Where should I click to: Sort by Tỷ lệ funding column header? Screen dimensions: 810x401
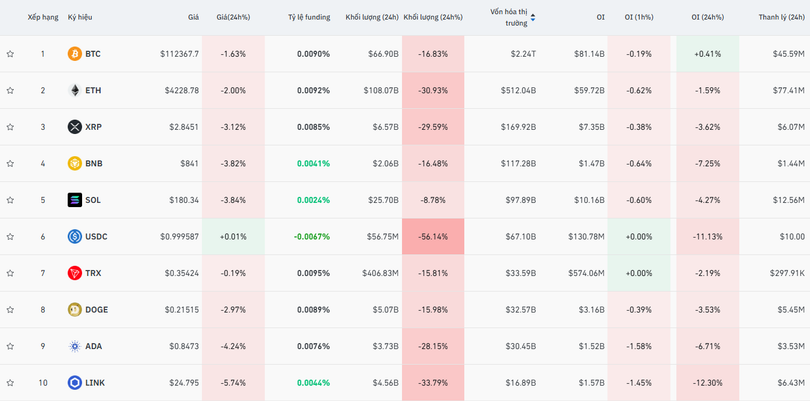(x=308, y=17)
